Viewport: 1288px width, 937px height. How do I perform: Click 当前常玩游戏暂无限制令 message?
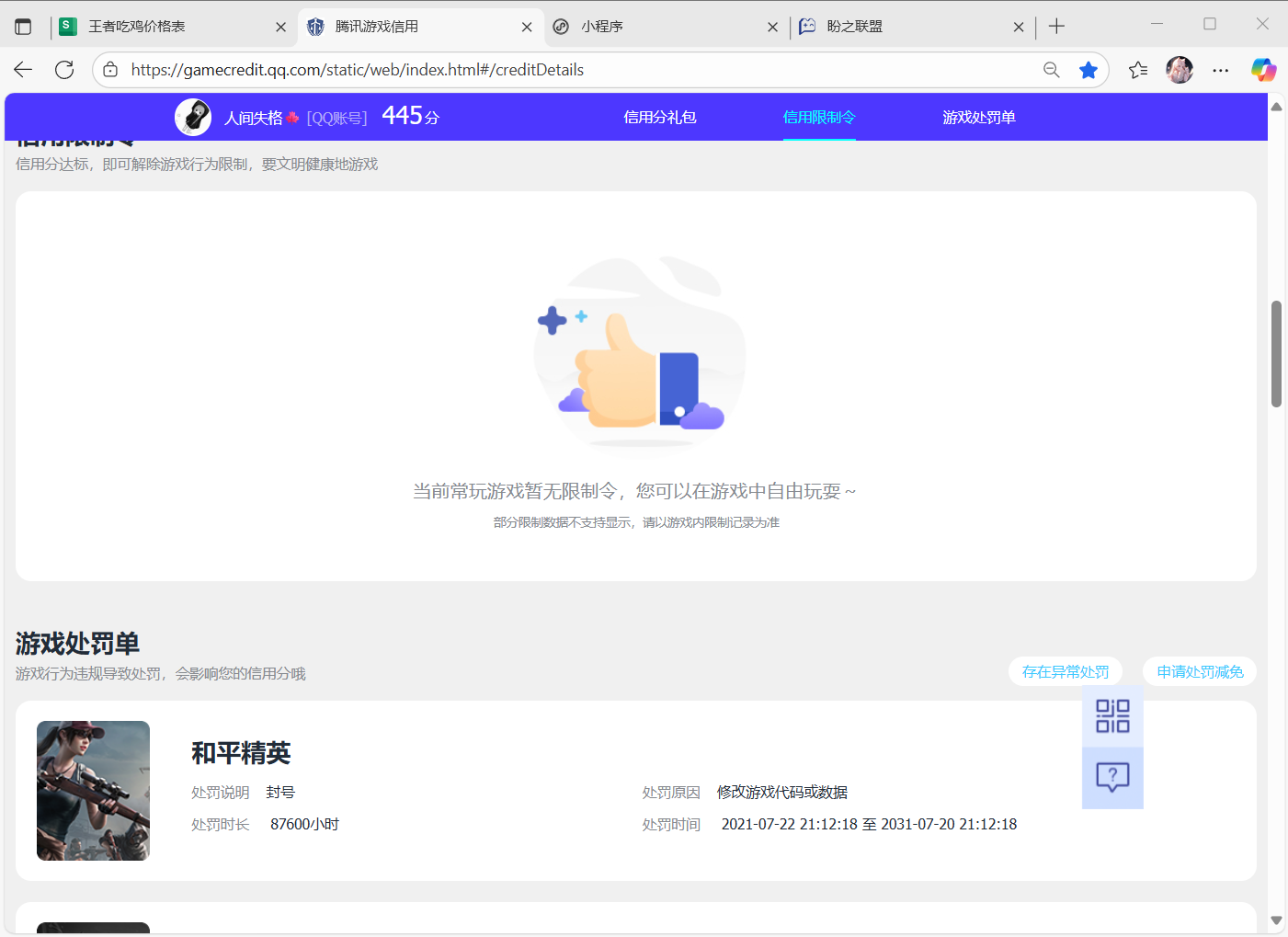634,492
